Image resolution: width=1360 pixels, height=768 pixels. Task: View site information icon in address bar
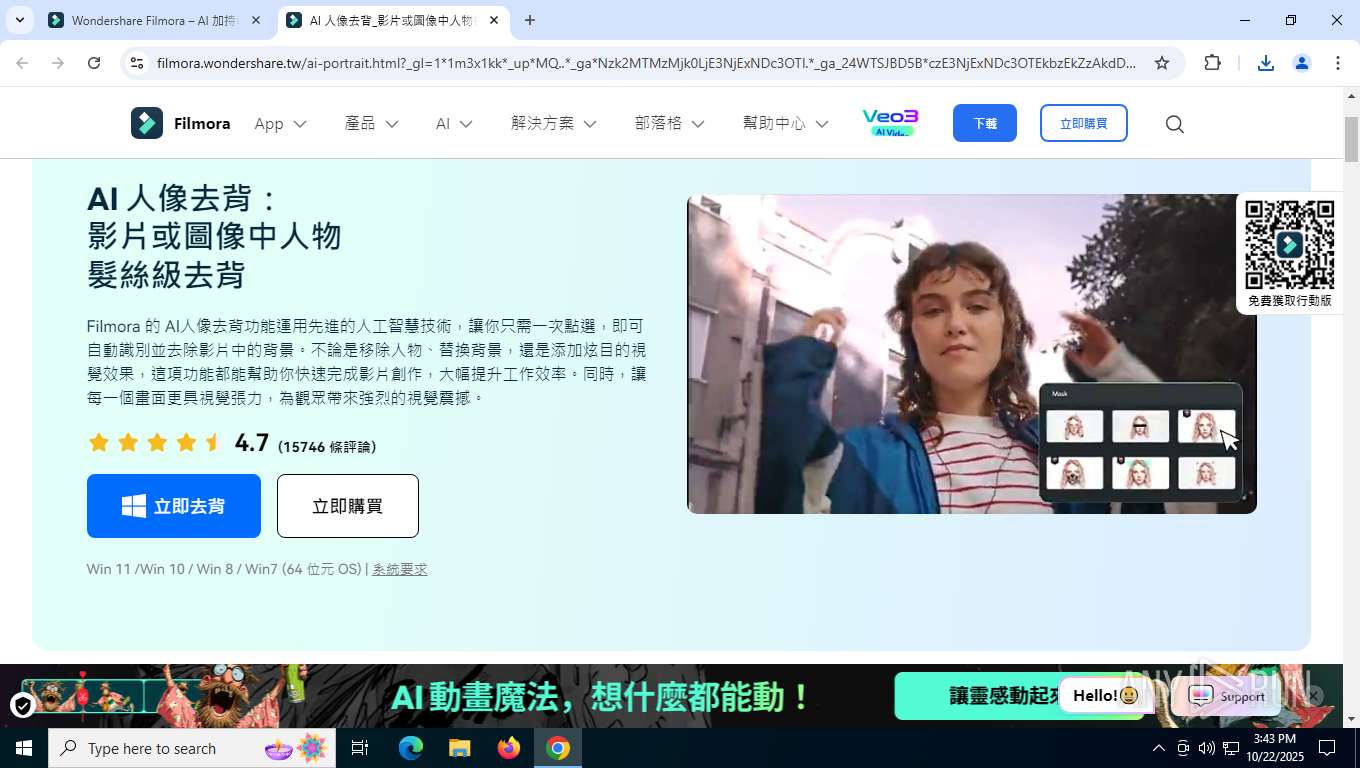pos(137,63)
